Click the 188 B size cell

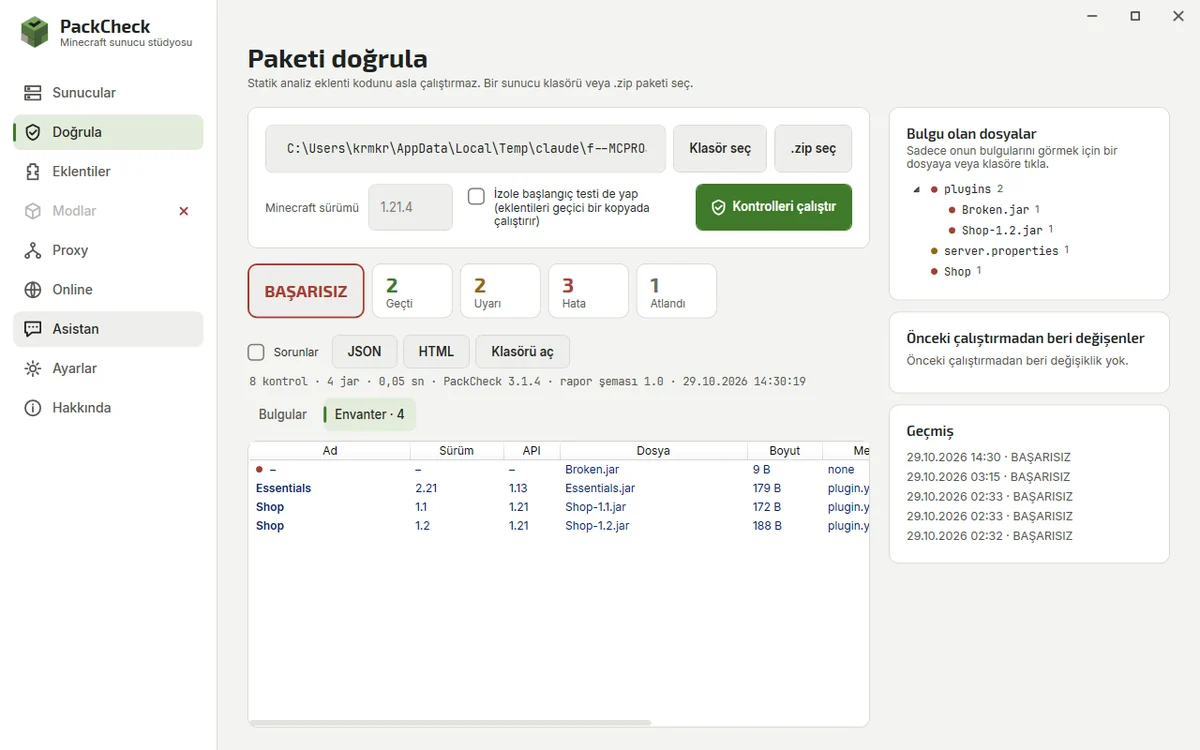click(767, 526)
